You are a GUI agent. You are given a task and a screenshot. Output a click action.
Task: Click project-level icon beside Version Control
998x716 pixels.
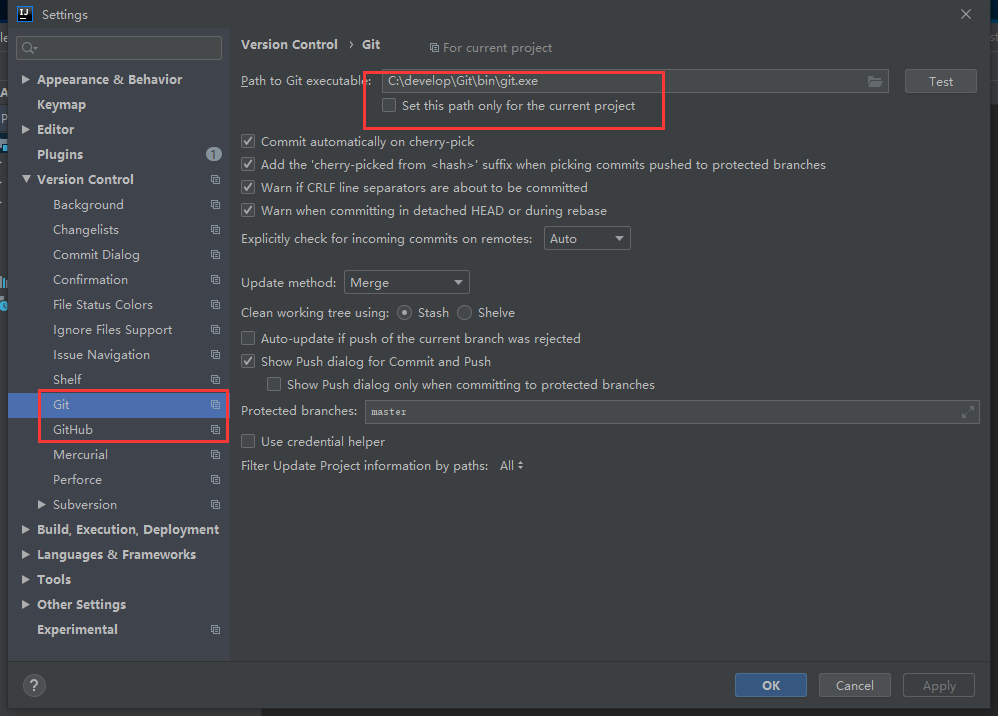coord(216,179)
